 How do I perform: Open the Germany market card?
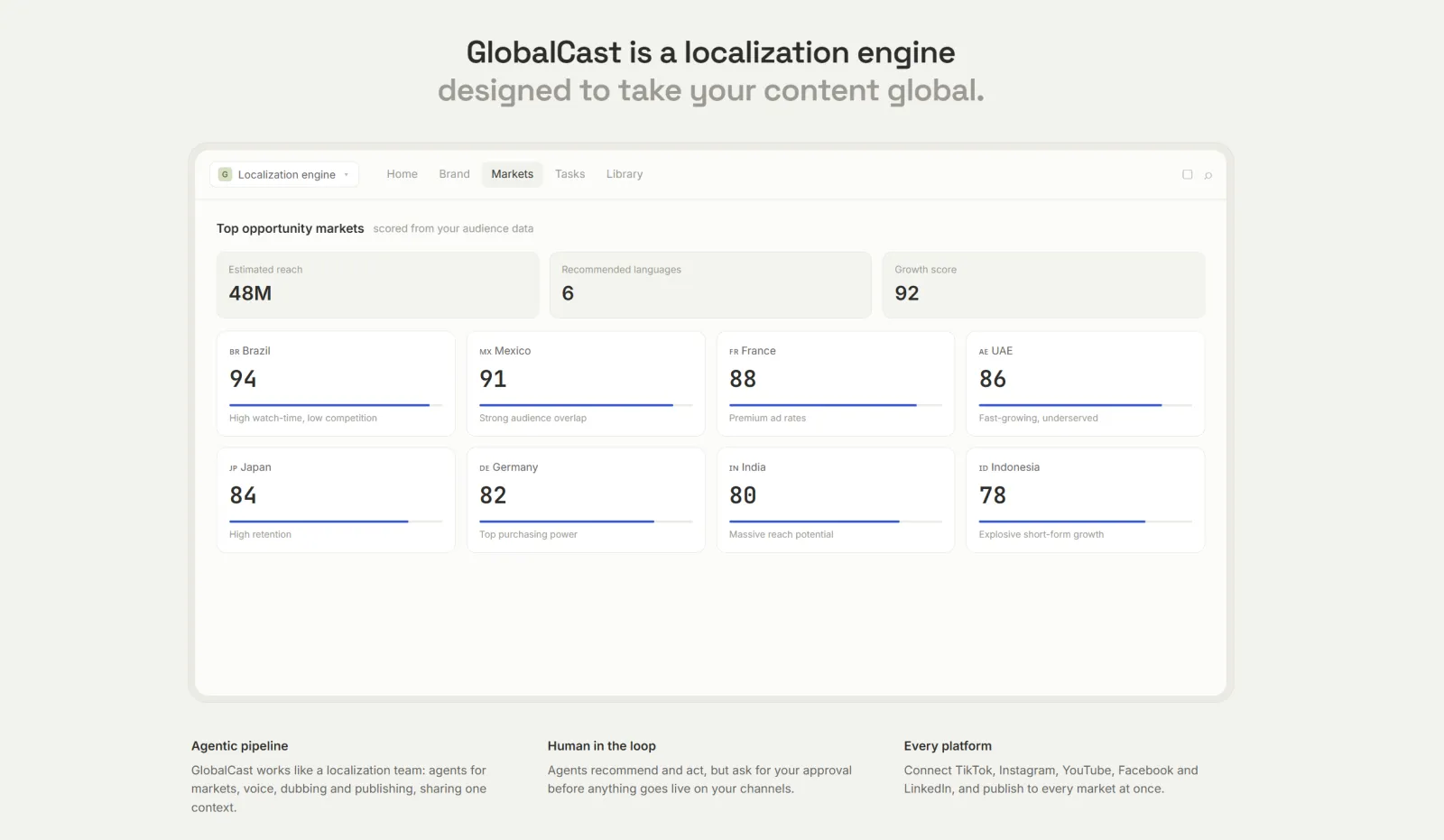[586, 500]
